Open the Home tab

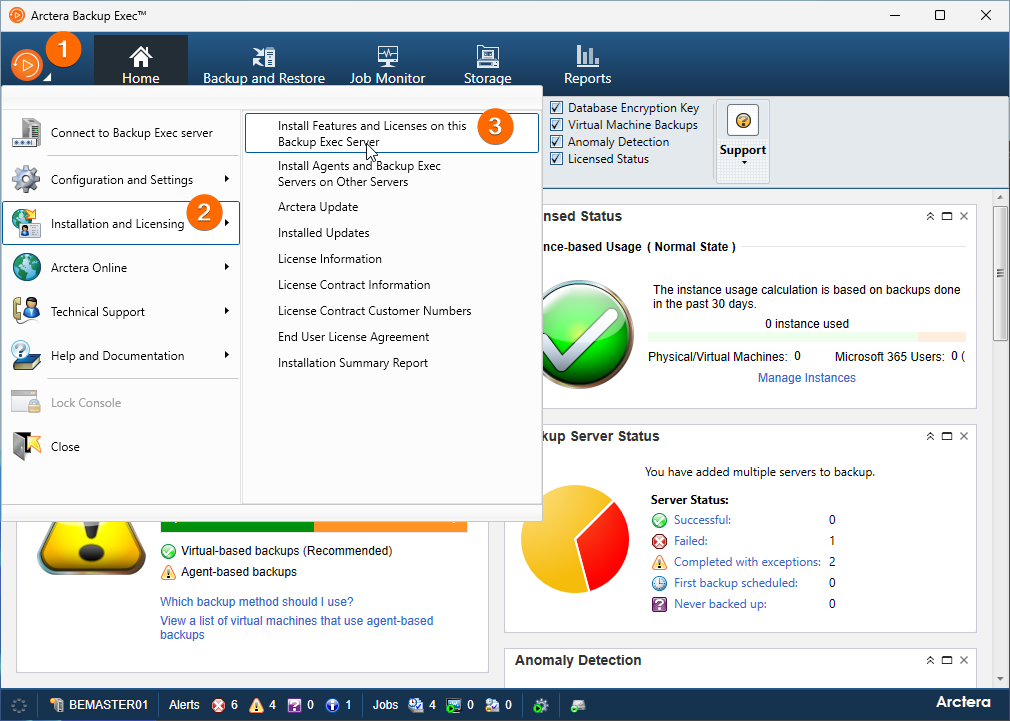click(x=140, y=61)
